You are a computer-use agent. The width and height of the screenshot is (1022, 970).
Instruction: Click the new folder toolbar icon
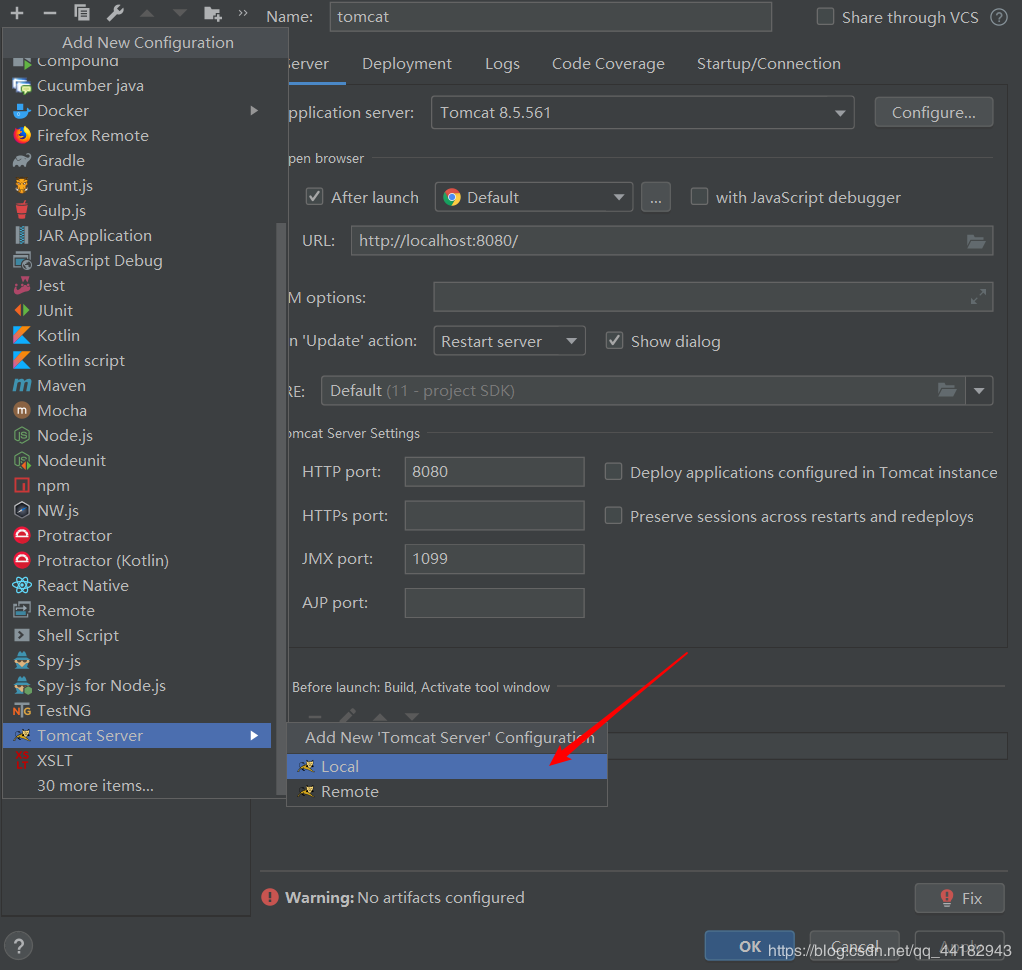pyautogui.click(x=212, y=14)
